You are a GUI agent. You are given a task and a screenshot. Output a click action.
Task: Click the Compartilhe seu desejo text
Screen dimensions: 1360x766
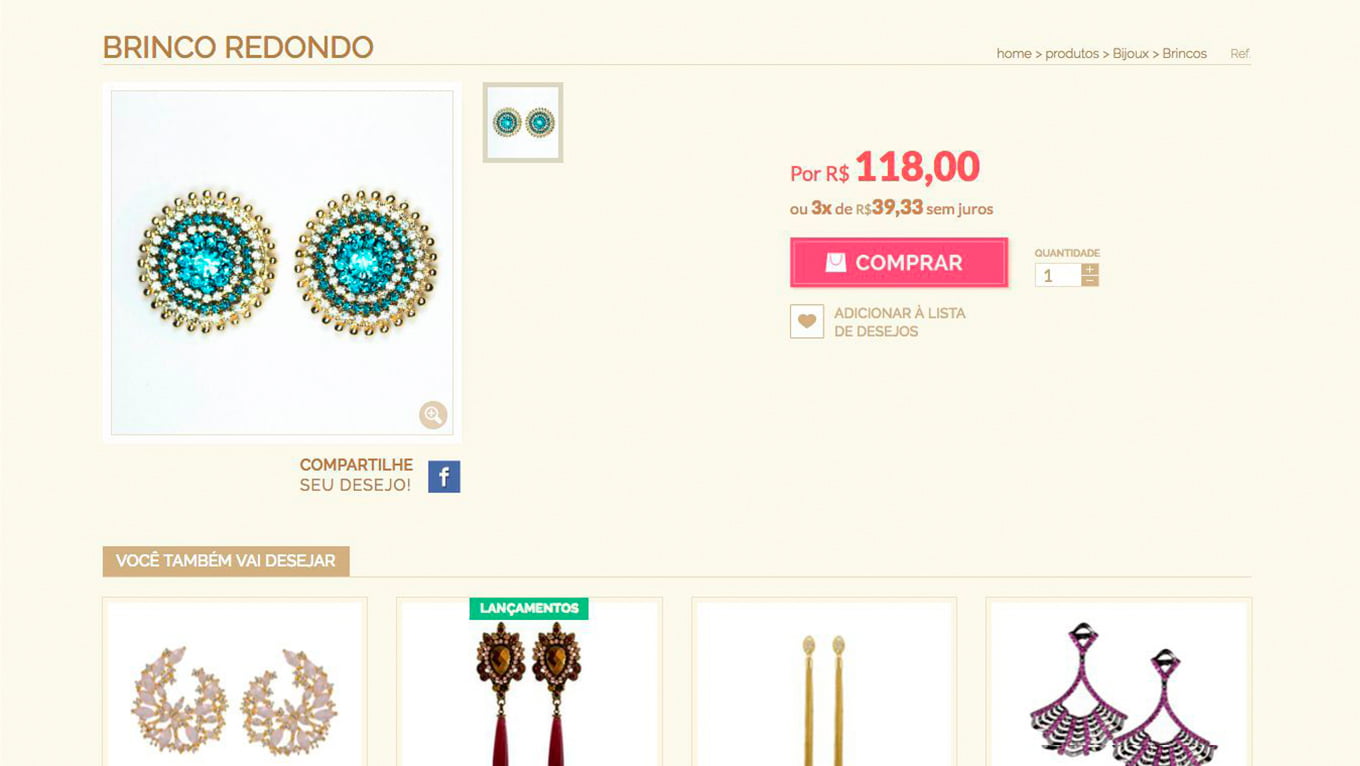pyautogui.click(x=356, y=475)
